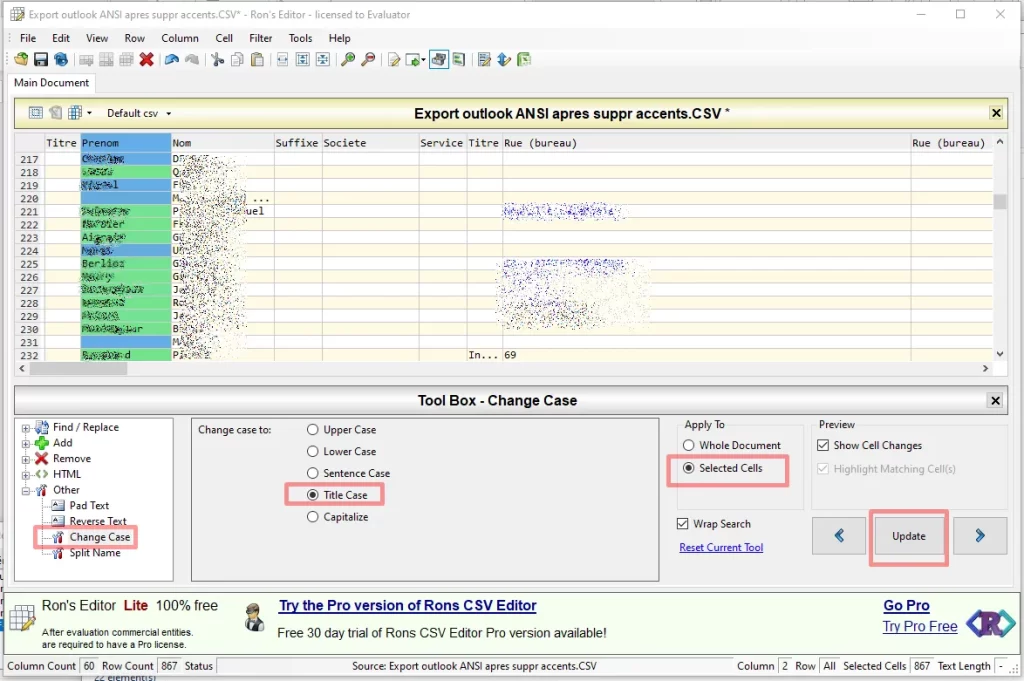Click the export arrow icon in toolbar

[x=412, y=59]
